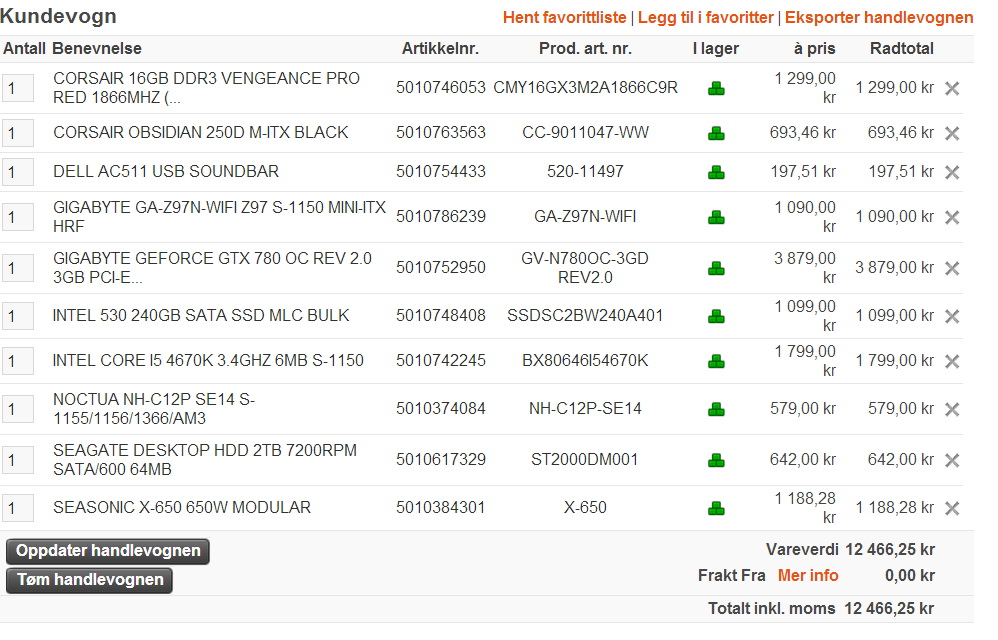Remove CORSAIR OBSIDIAN 250D from cart
Screen dimensions: 998x640
(x=952, y=134)
